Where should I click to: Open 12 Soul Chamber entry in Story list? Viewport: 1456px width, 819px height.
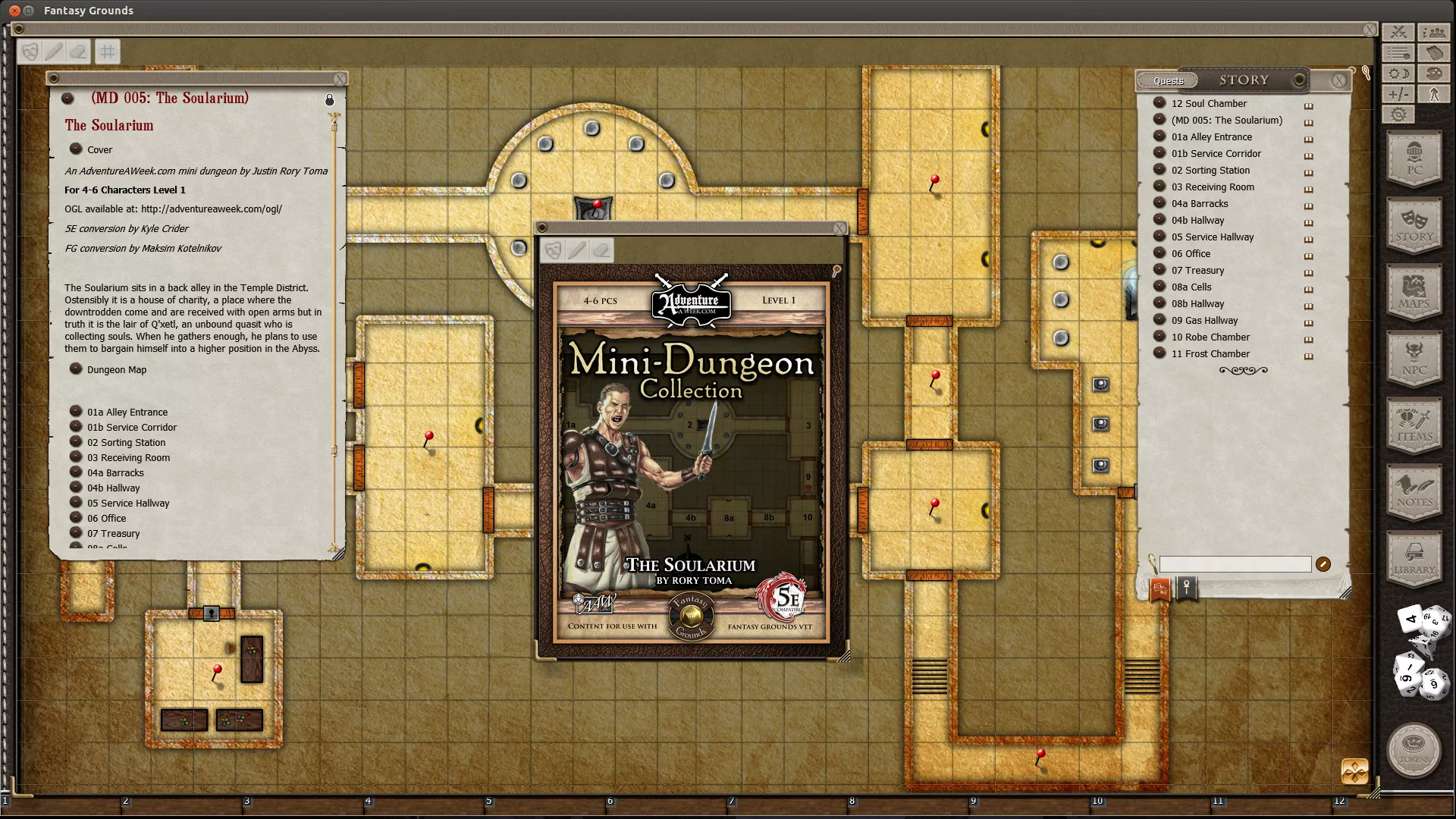coord(1209,103)
